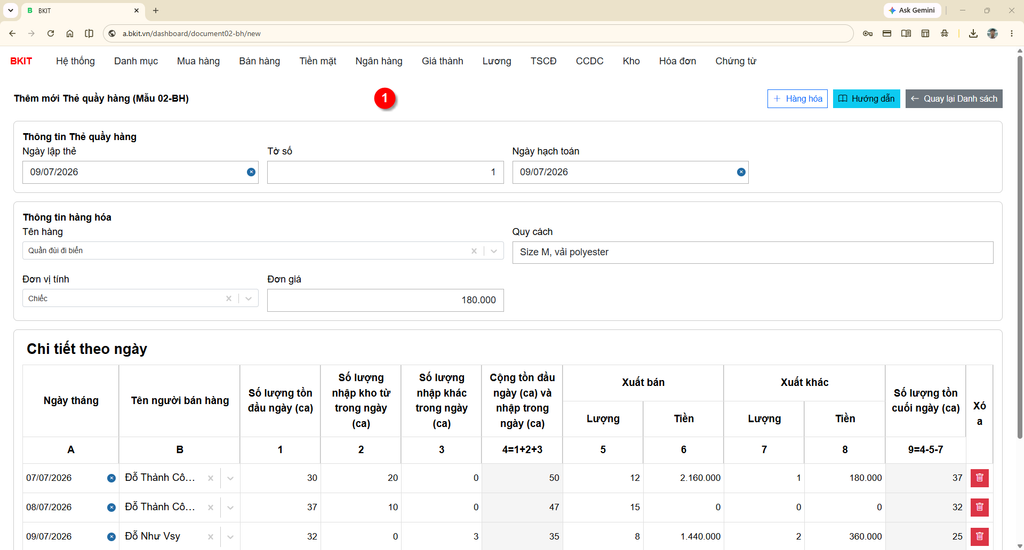Click the Xuất khác Tiền cell 180.000

click(x=844, y=478)
